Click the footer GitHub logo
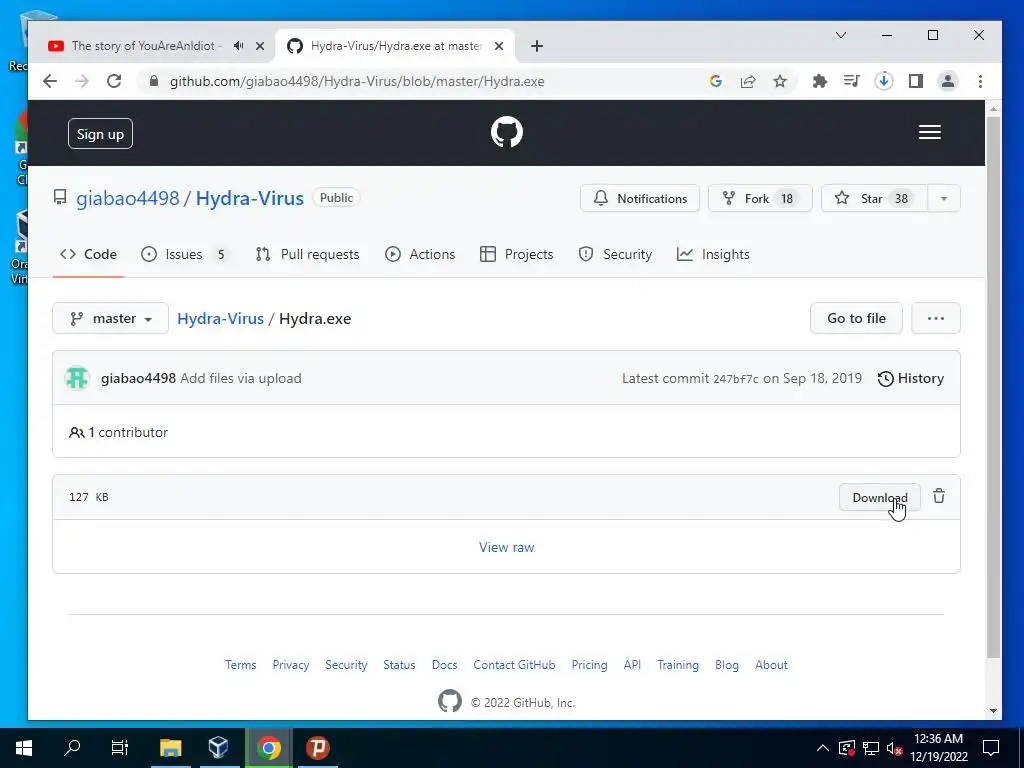The image size is (1024, 768). pyautogui.click(x=449, y=701)
